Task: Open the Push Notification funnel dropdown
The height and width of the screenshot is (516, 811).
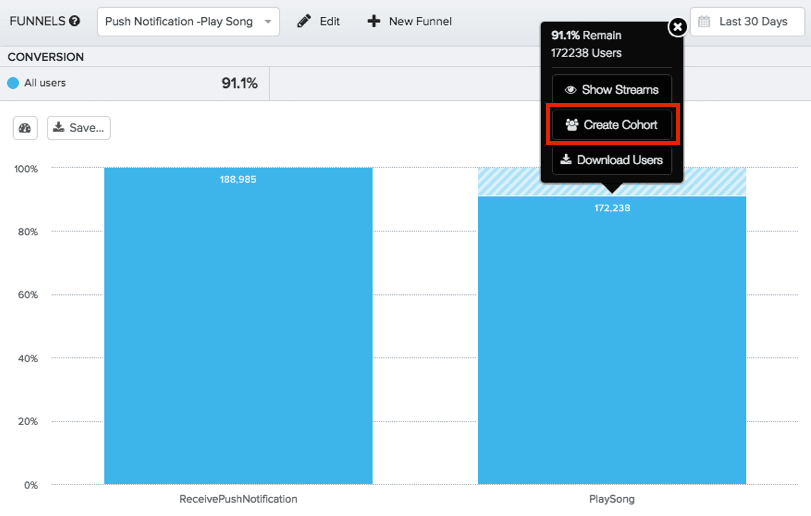Action: pos(188,21)
